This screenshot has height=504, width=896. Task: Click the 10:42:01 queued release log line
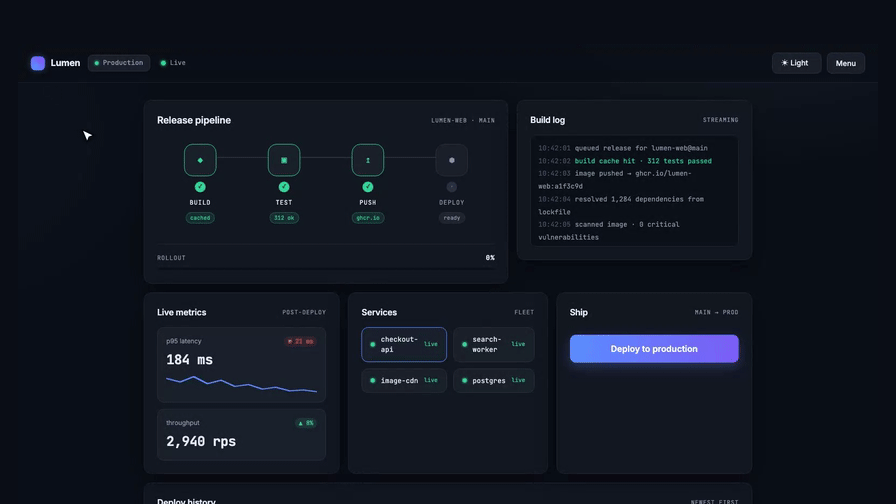pos(623,148)
